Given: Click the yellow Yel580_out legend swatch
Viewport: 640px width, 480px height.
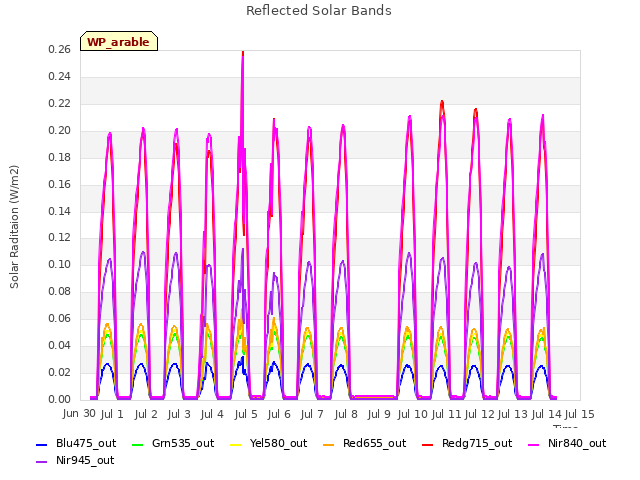Looking at the screenshot, I should pyautogui.click(x=236, y=444).
